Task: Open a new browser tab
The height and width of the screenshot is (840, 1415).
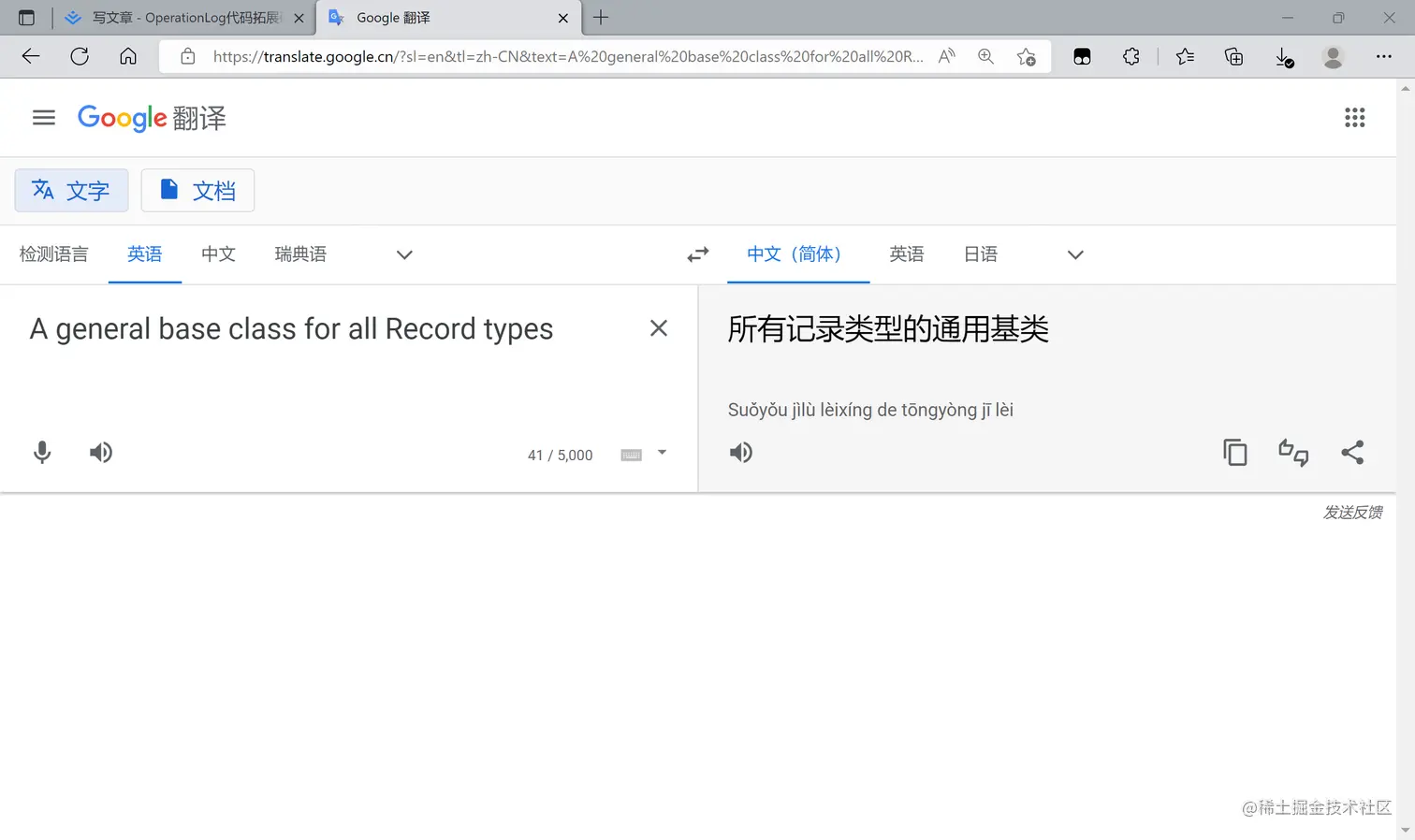Action: (601, 17)
